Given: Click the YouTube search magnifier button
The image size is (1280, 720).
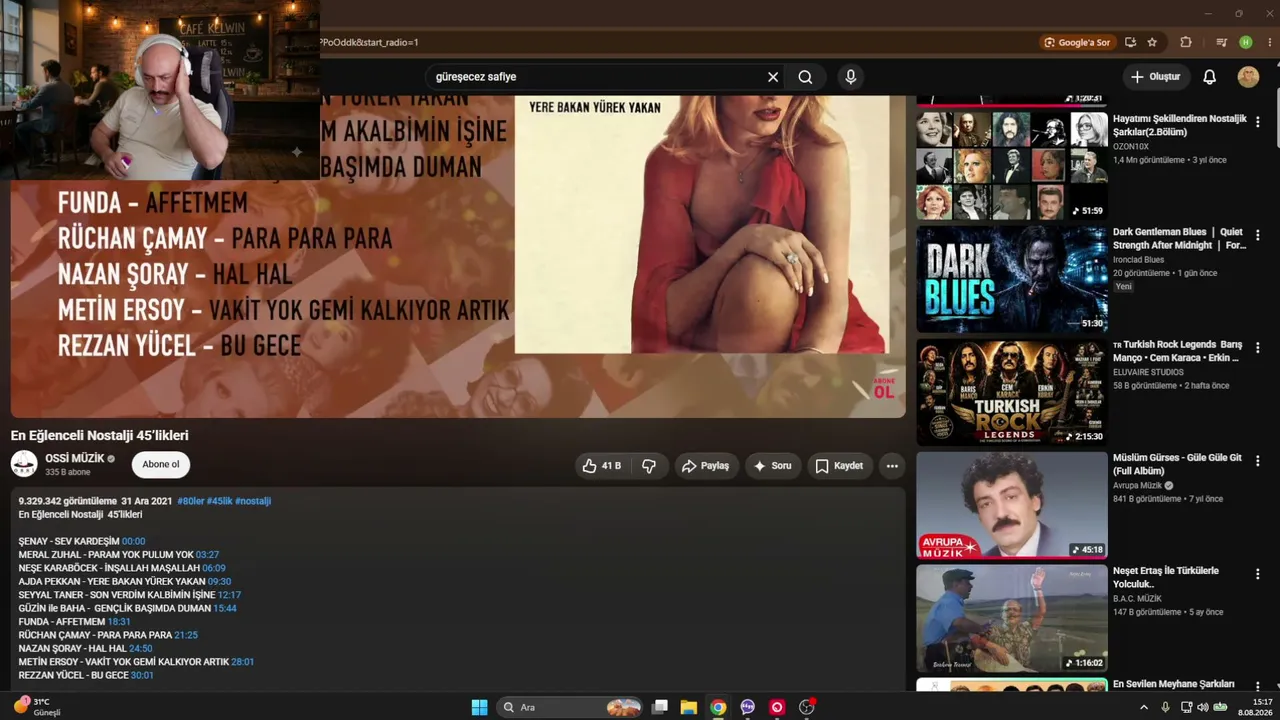Looking at the screenshot, I should click(805, 77).
